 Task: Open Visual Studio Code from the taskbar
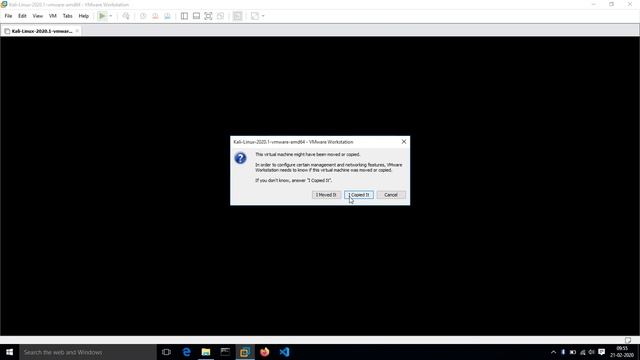tap(284, 352)
